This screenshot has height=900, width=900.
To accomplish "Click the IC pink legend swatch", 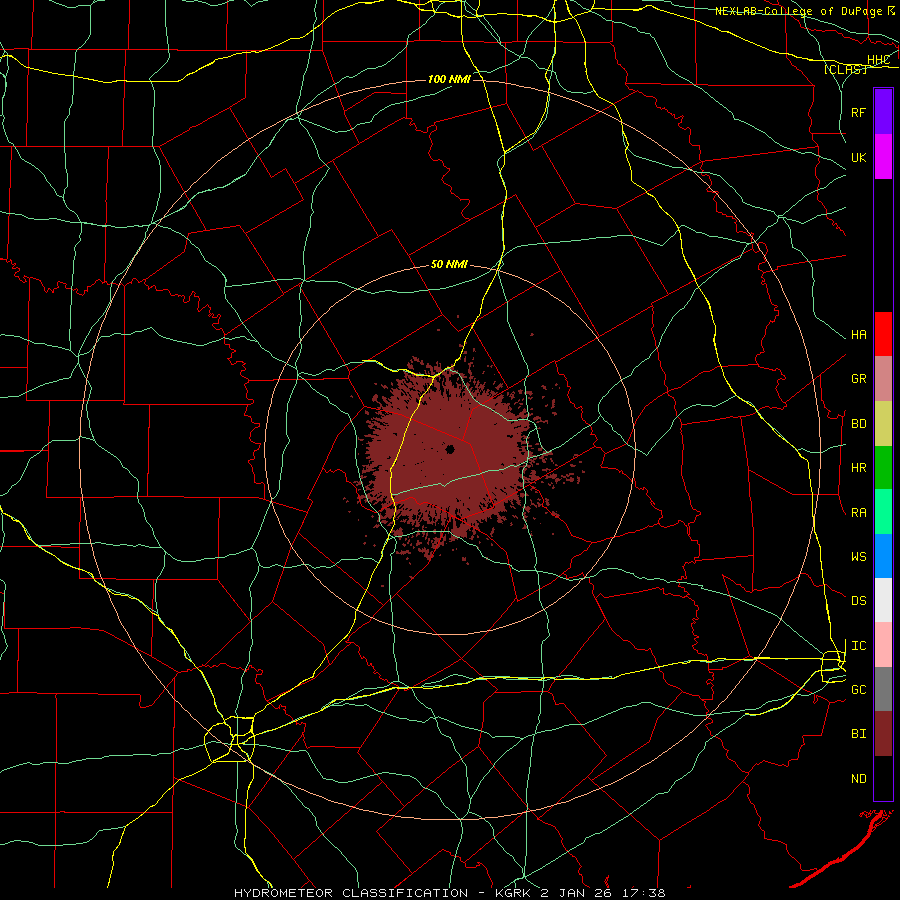I will [883, 645].
